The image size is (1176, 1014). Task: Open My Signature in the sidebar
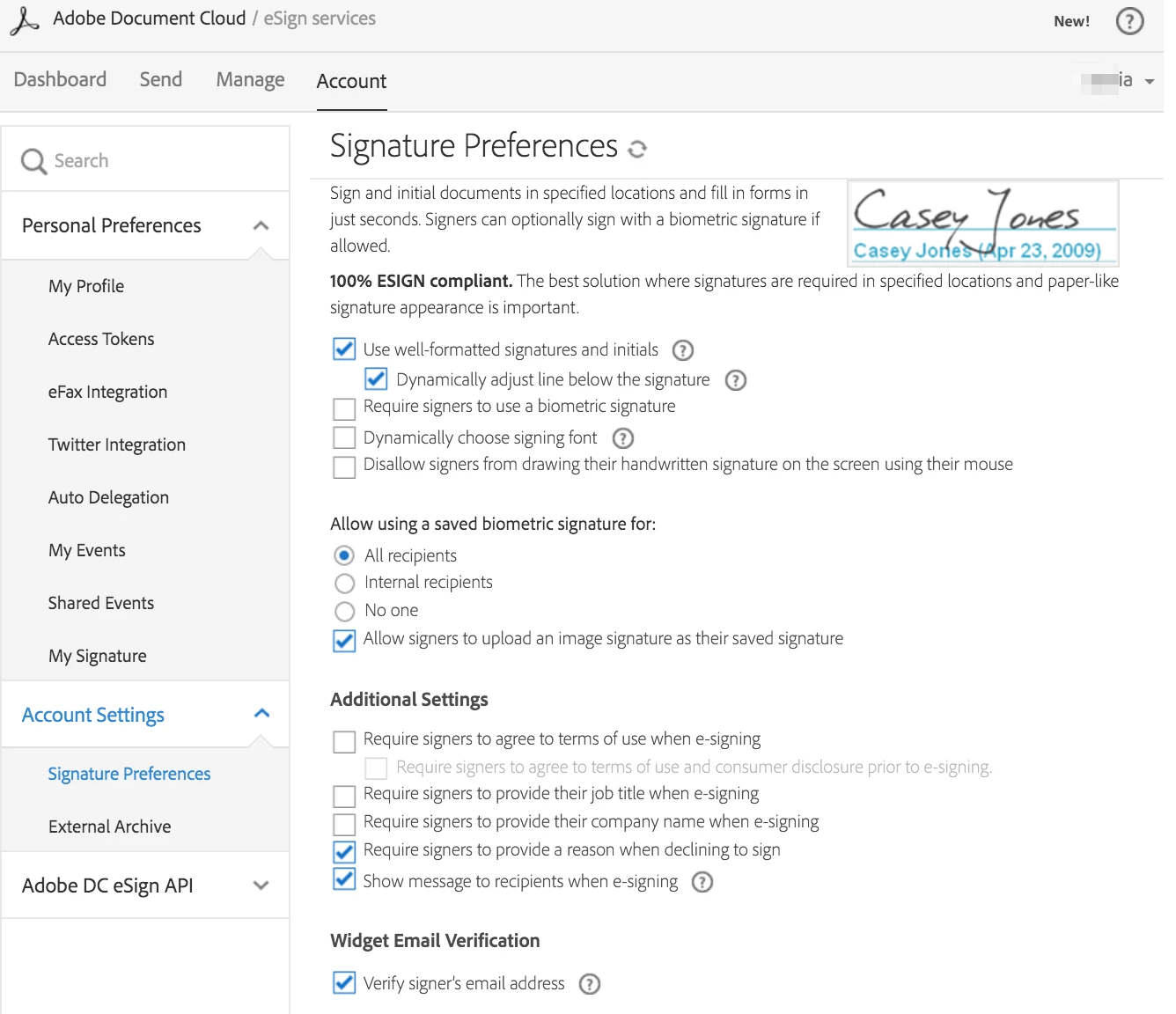coord(98,657)
